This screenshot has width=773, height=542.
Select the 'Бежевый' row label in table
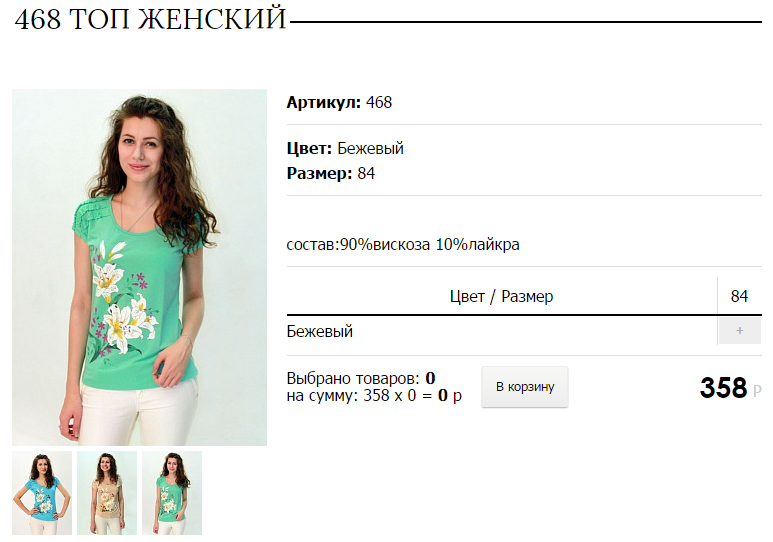click(x=319, y=331)
